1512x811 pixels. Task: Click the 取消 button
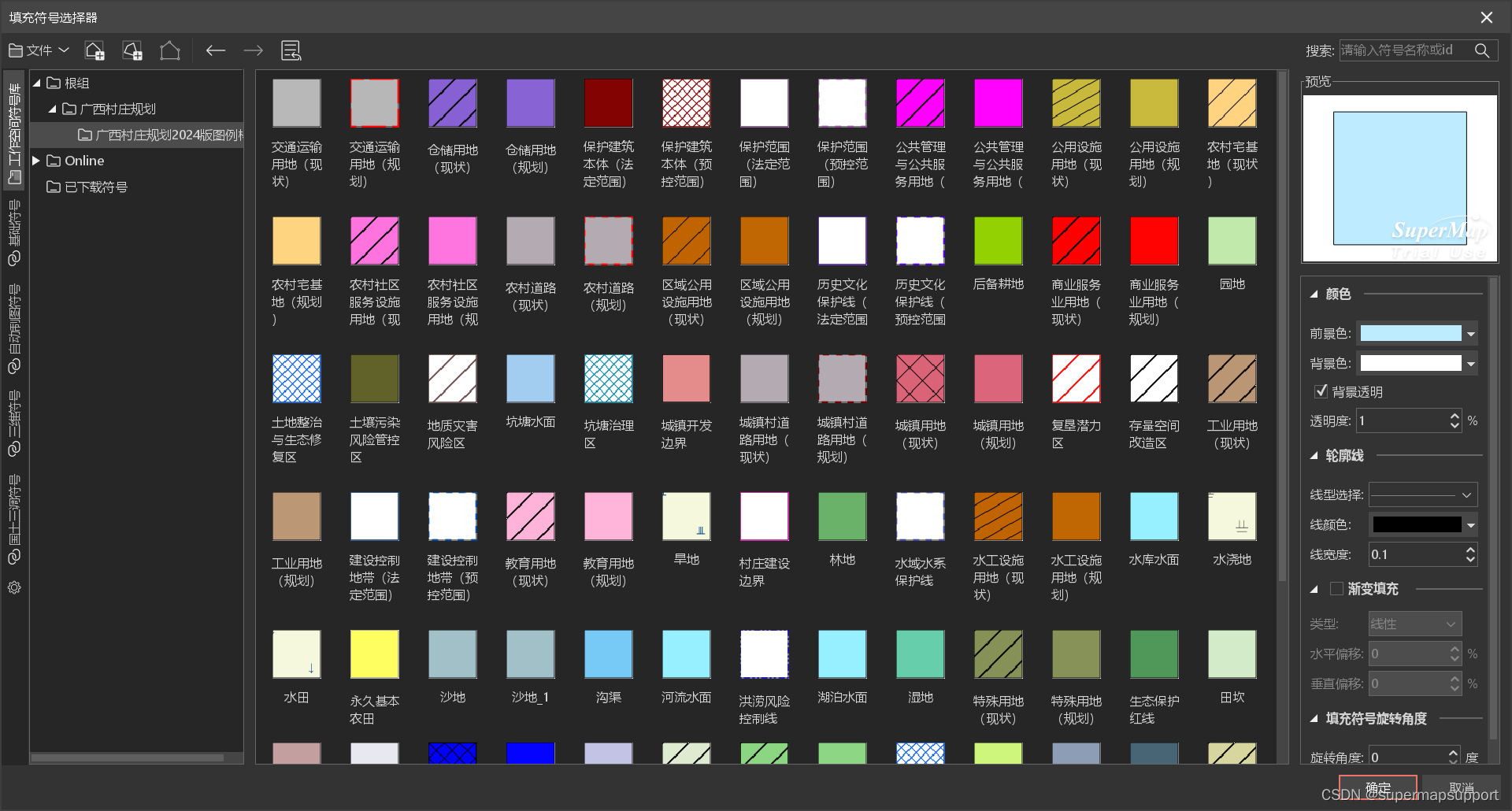tap(1461, 788)
